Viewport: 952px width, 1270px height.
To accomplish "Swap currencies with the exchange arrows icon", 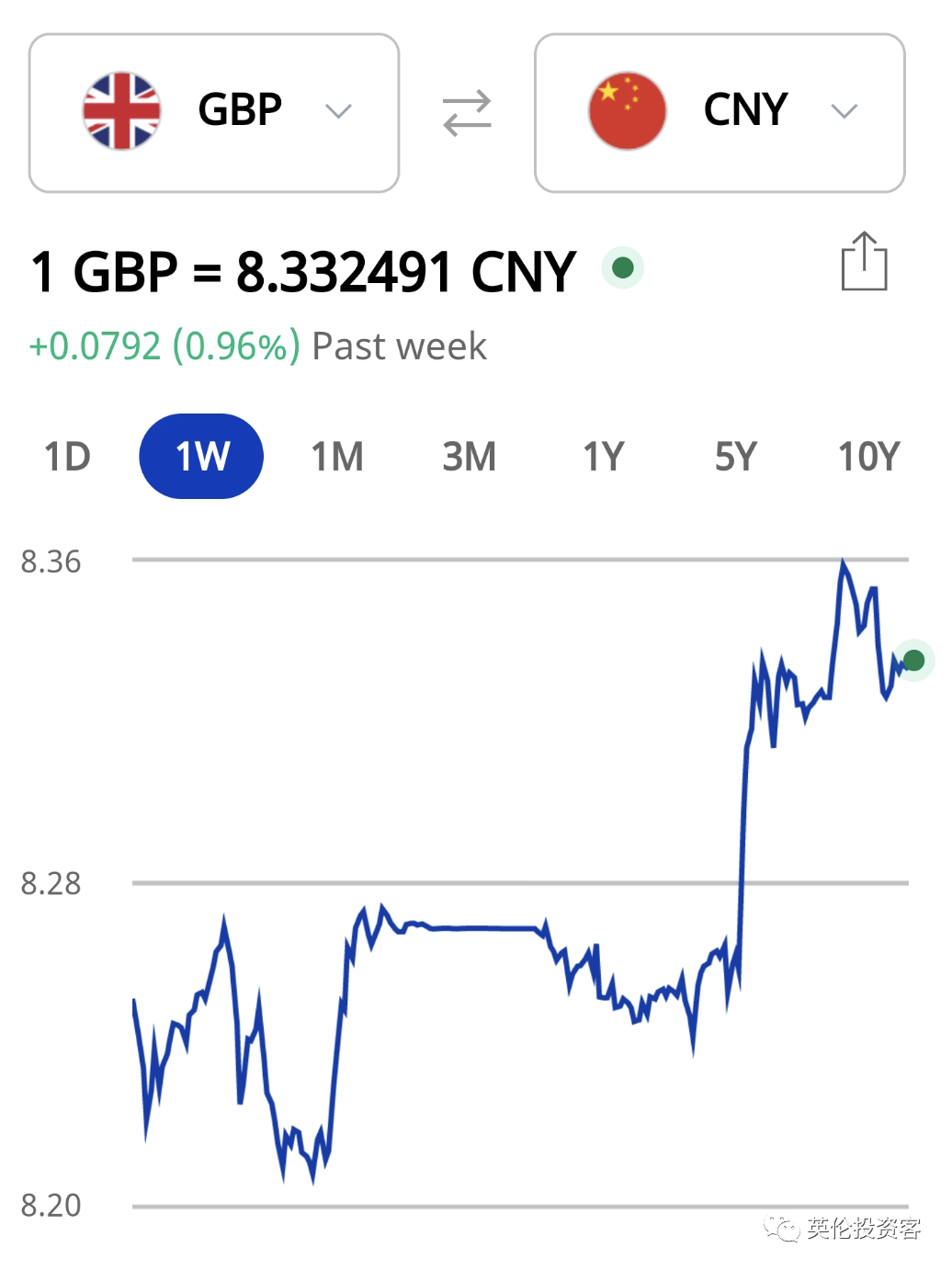I will click(467, 112).
